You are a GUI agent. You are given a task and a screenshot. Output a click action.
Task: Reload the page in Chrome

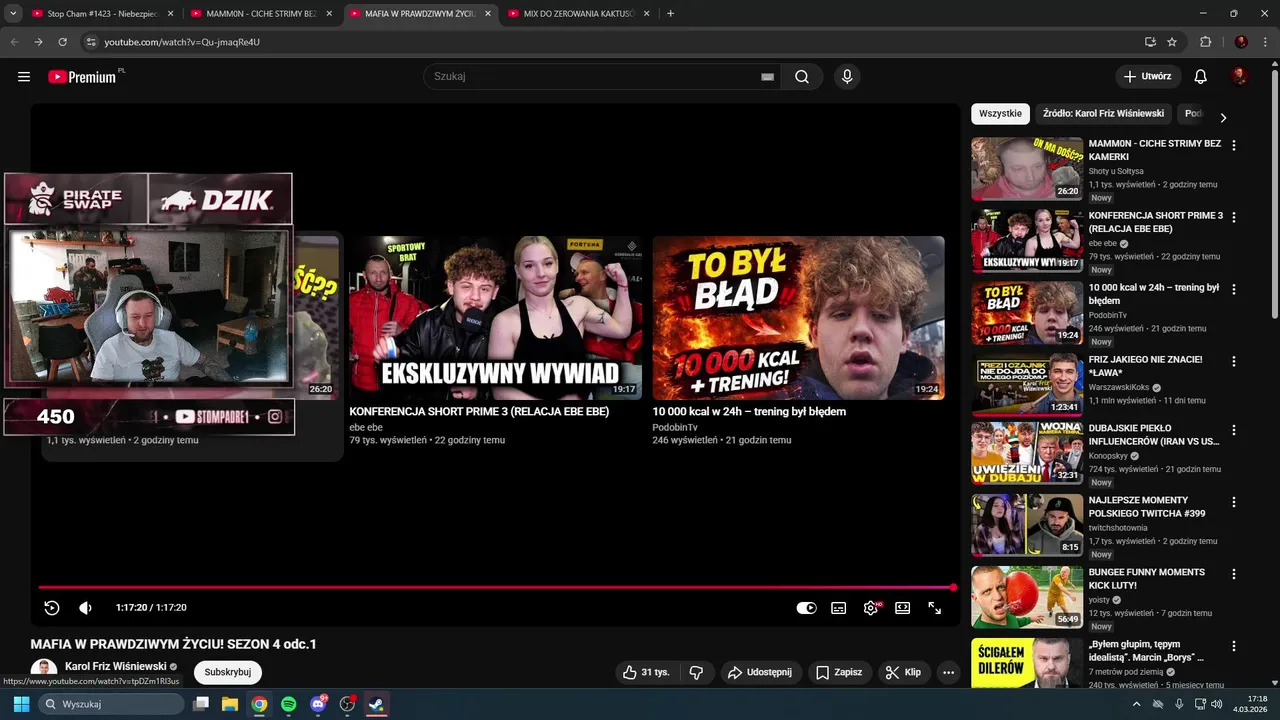click(x=62, y=42)
